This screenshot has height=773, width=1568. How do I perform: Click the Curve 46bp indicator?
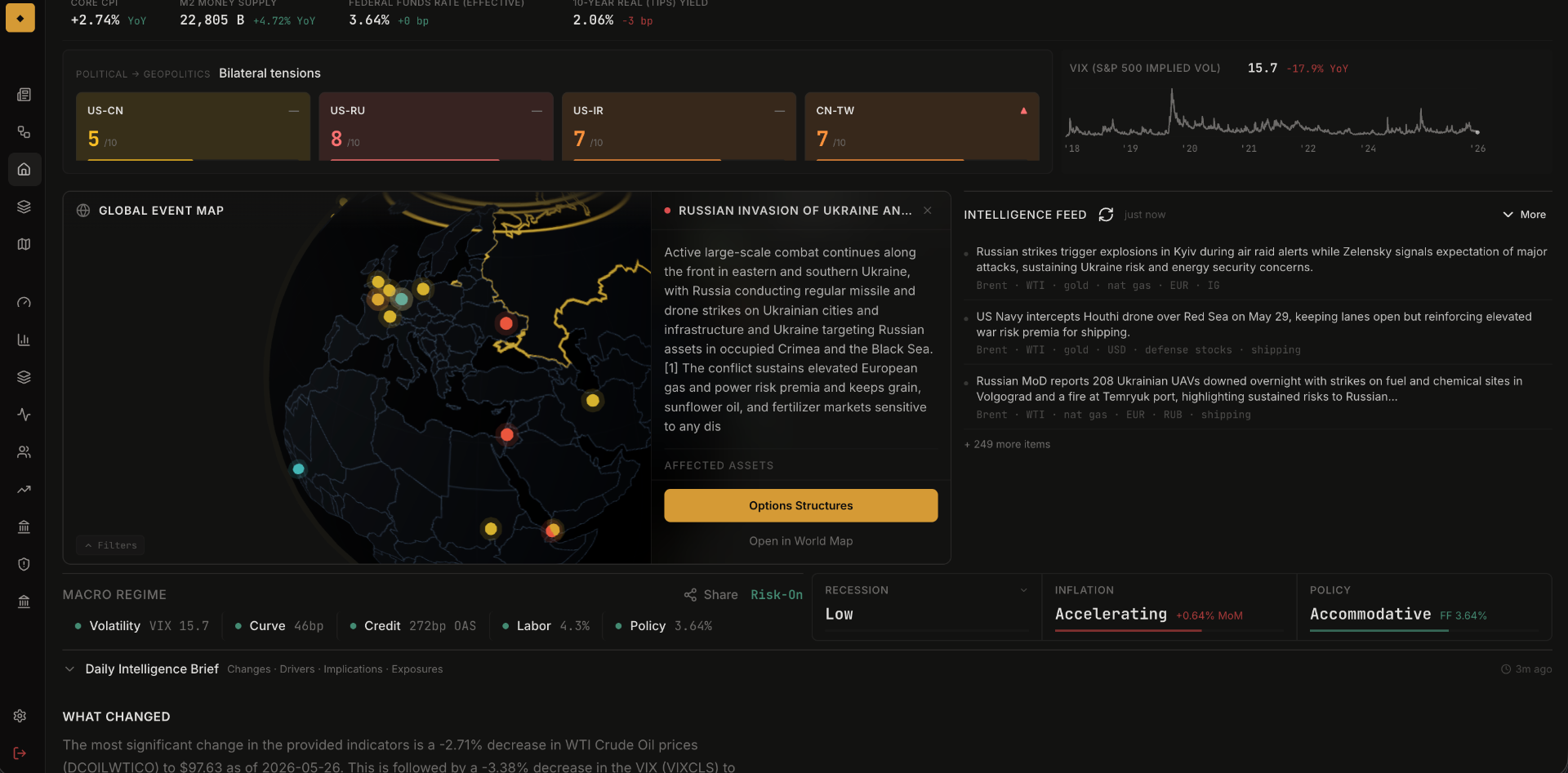pyautogui.click(x=279, y=626)
